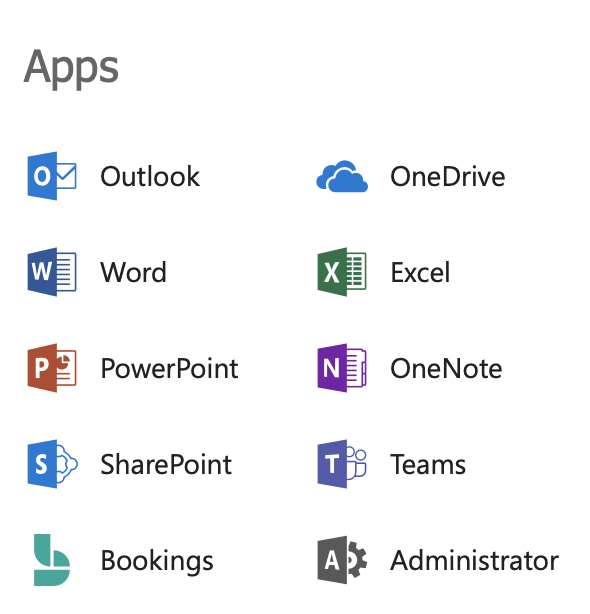Open the Administrator gear icon
Screen dimensions: 590x614
(x=342, y=560)
